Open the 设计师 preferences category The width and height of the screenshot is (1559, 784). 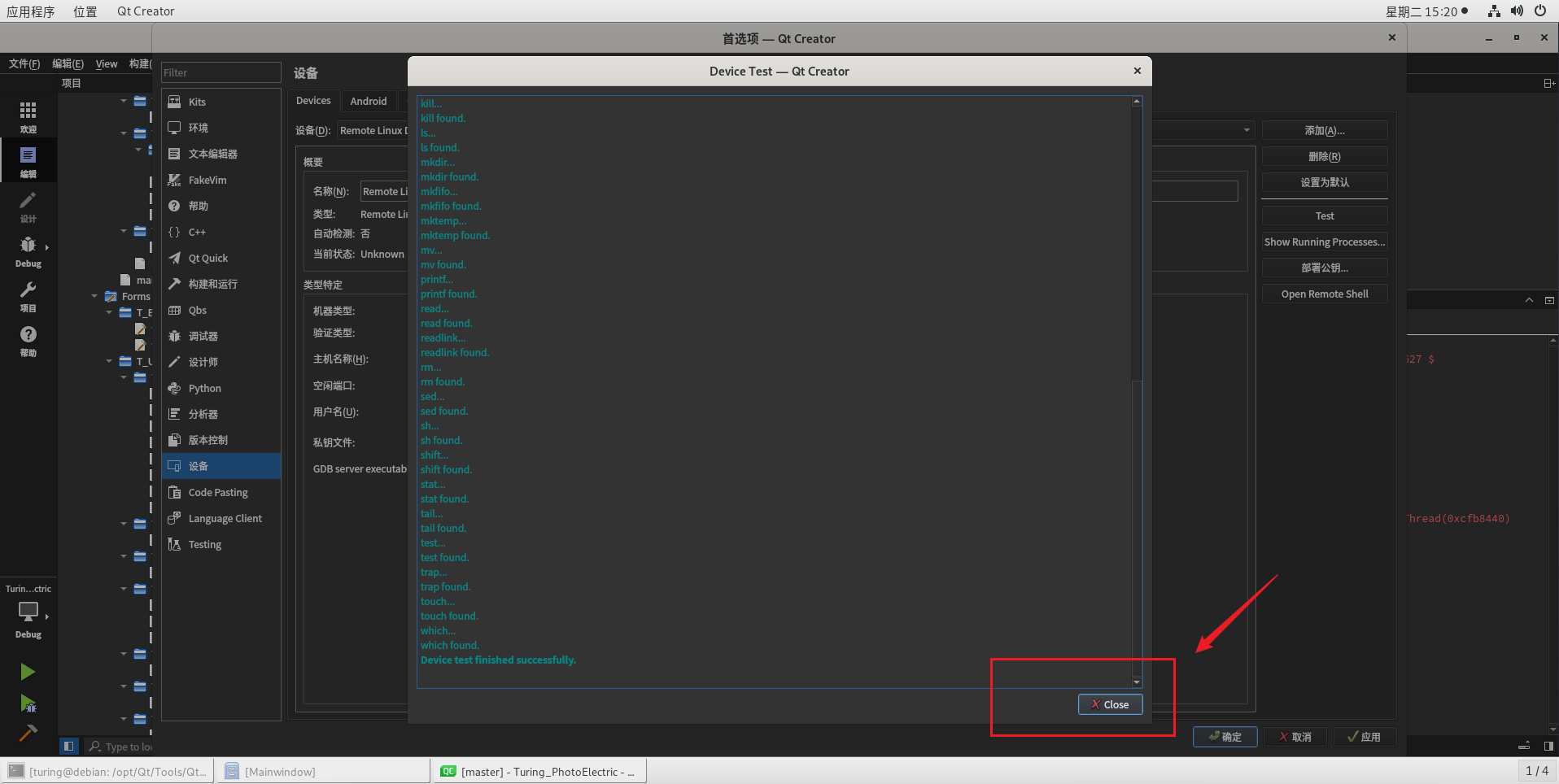tap(221, 362)
